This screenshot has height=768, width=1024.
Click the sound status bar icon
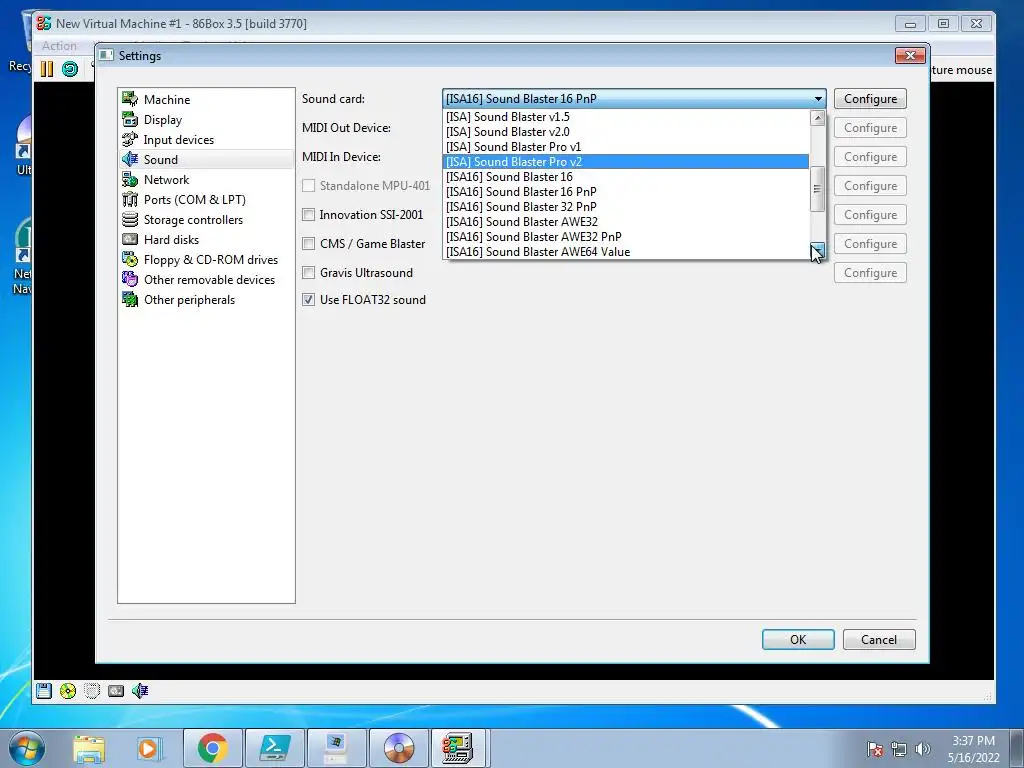140,691
